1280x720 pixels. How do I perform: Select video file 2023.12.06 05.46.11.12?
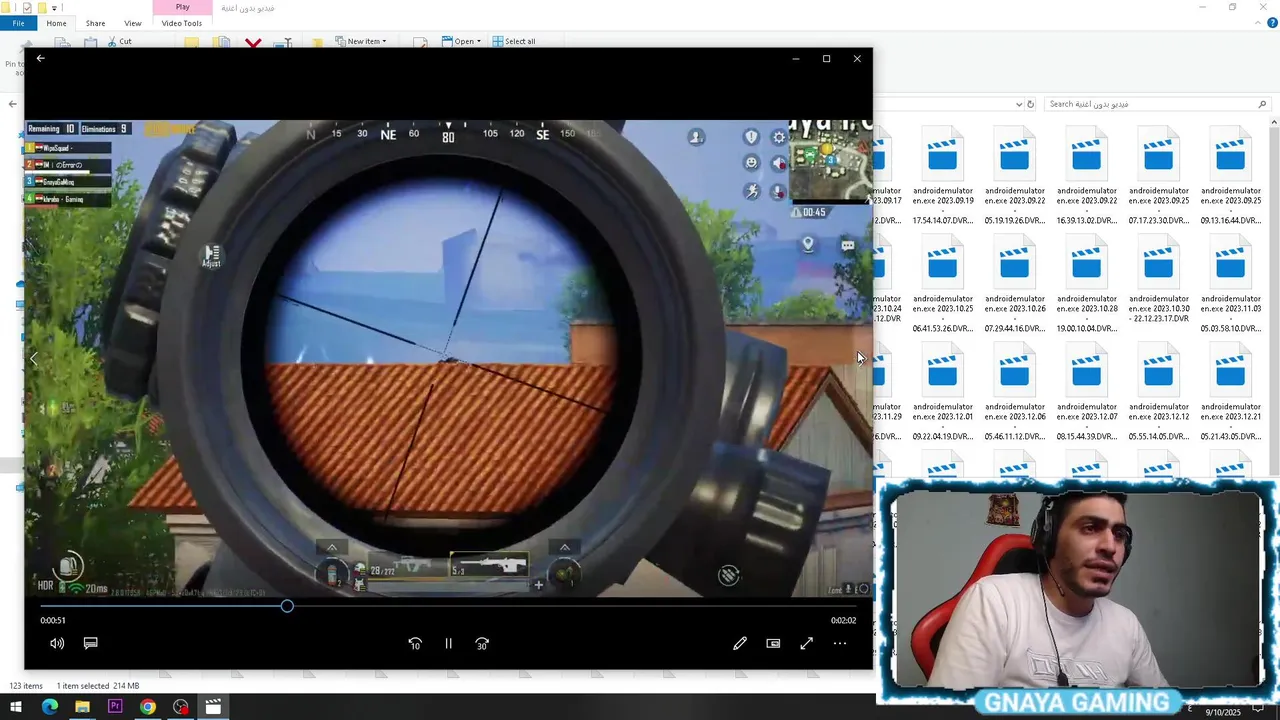click(1014, 391)
